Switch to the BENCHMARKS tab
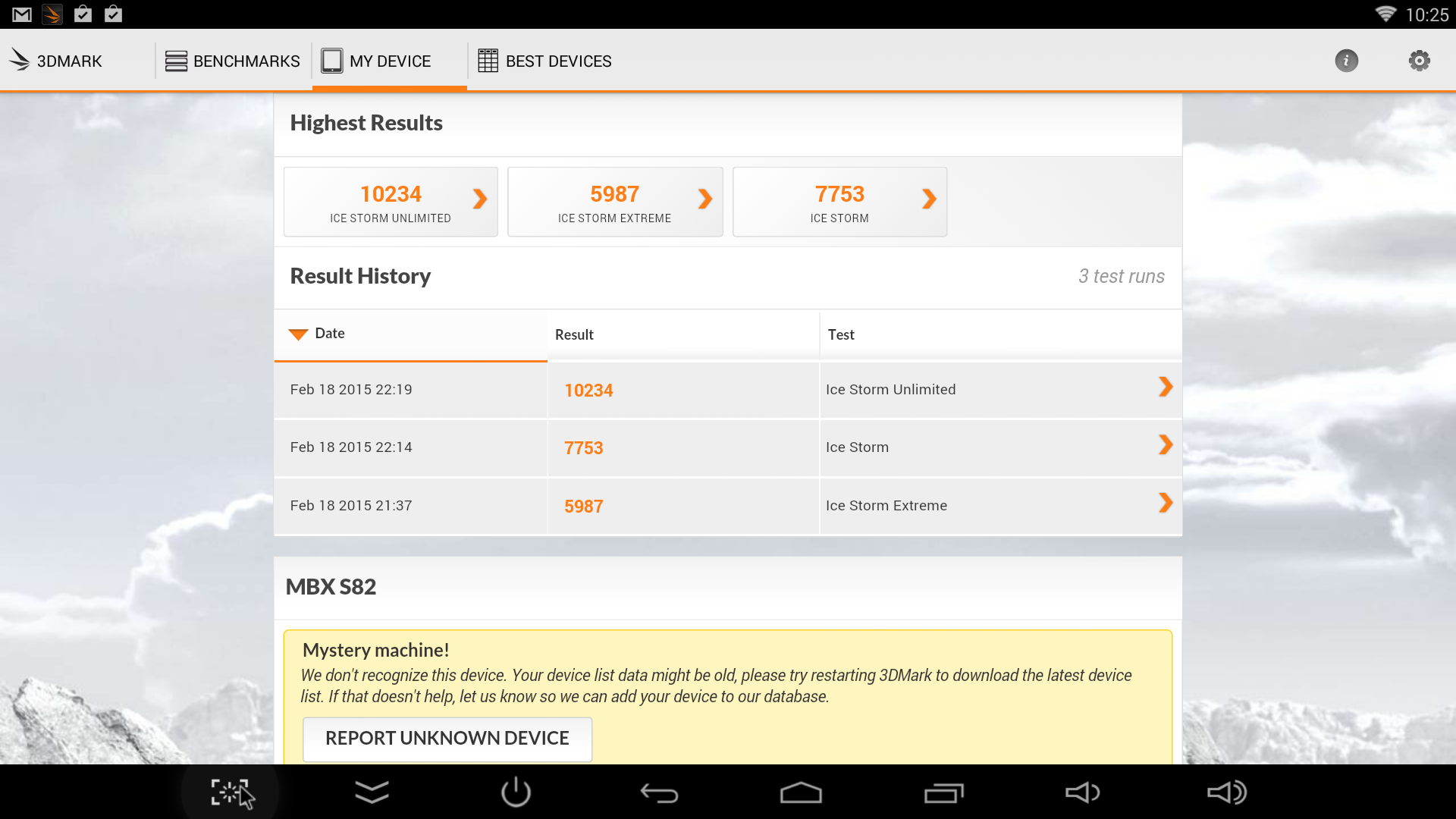This screenshot has height=819, width=1456. click(233, 61)
